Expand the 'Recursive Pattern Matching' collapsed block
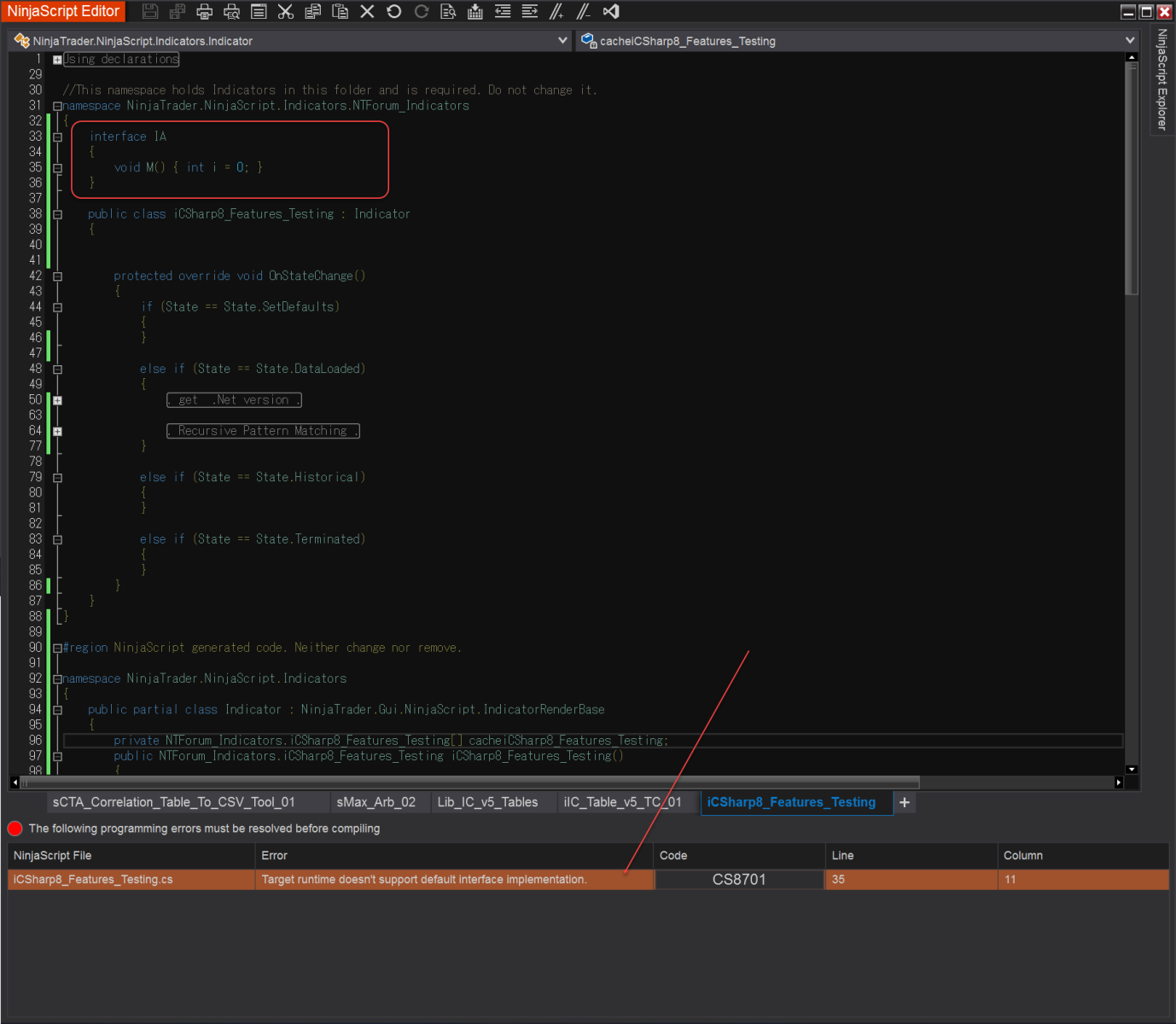 click(x=57, y=432)
